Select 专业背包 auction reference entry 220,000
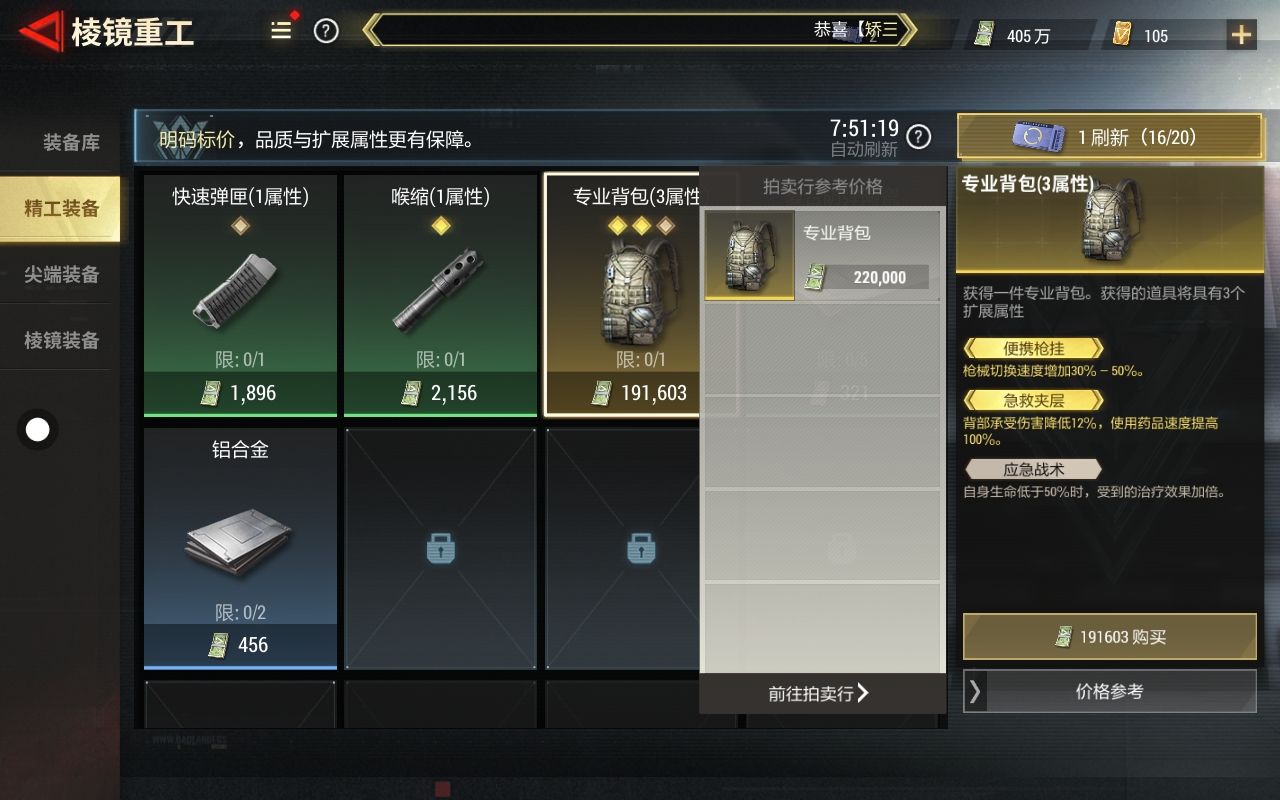The image size is (1280, 800). (822, 255)
